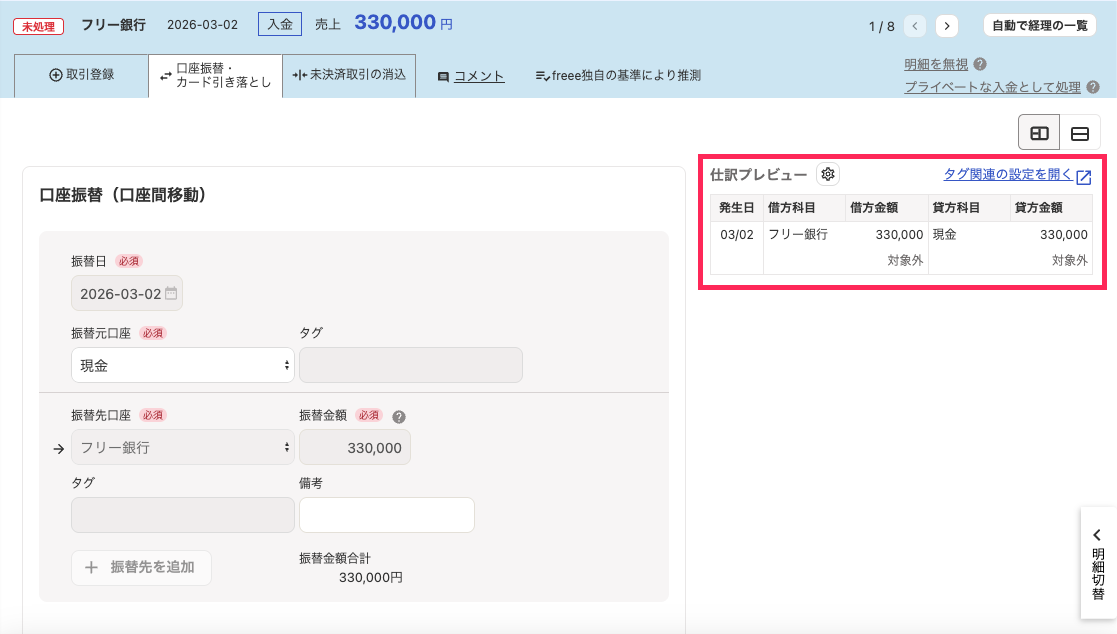
Task: Click フリー銀行 cell in 借方科目 column
Action: 798,234
